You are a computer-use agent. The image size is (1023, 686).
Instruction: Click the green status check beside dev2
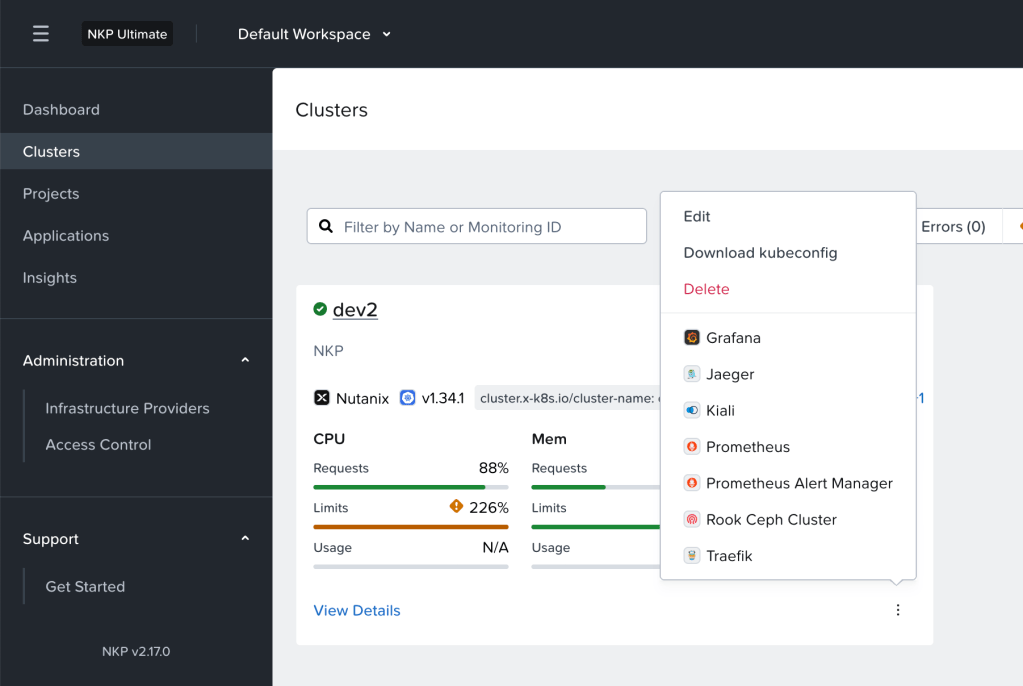[x=320, y=309]
